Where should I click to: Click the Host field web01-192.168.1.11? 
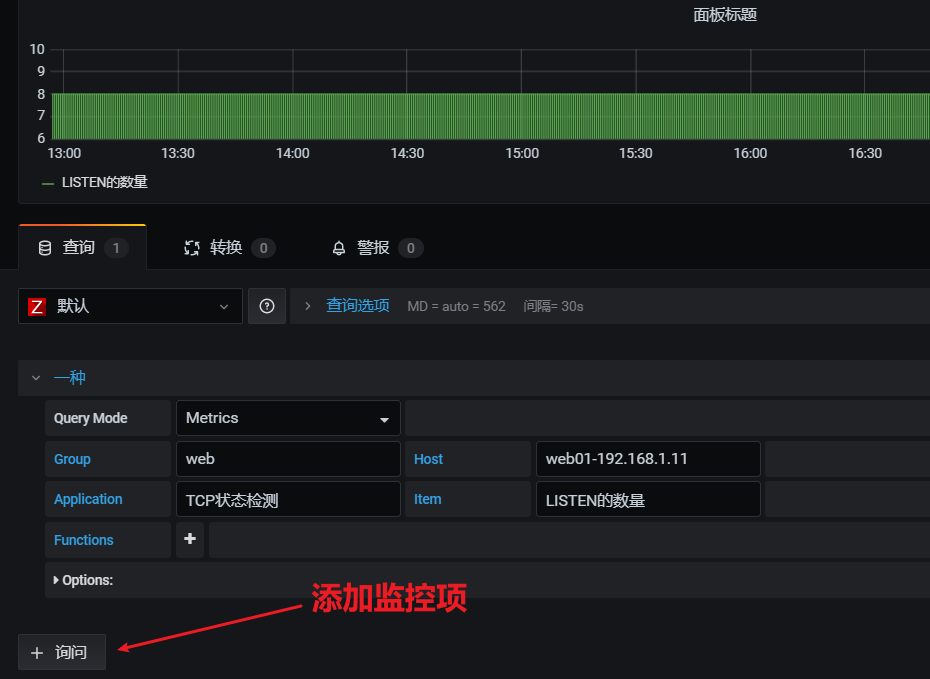(648, 459)
